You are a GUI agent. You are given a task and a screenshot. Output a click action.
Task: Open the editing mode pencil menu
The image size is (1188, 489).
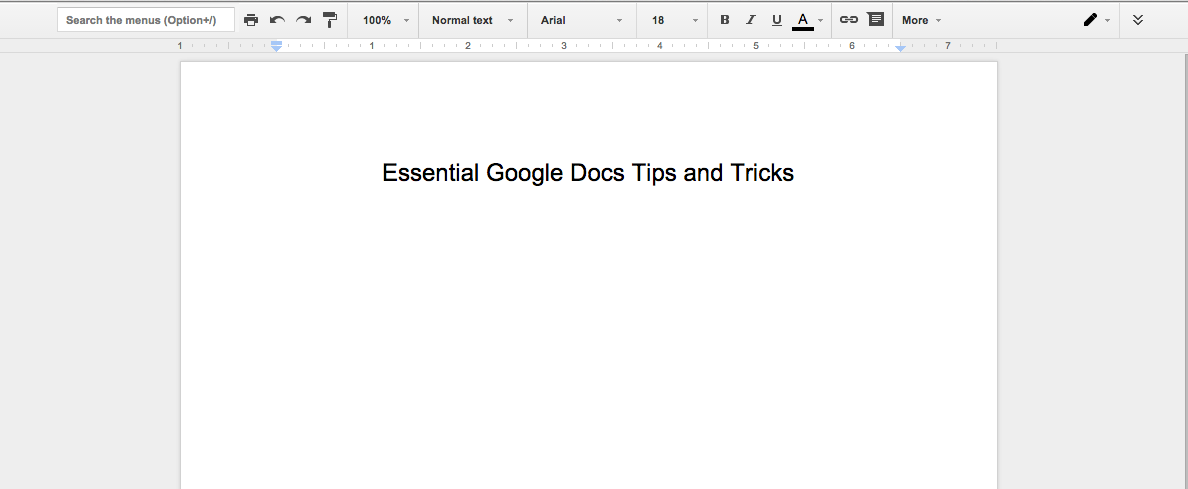click(1096, 20)
